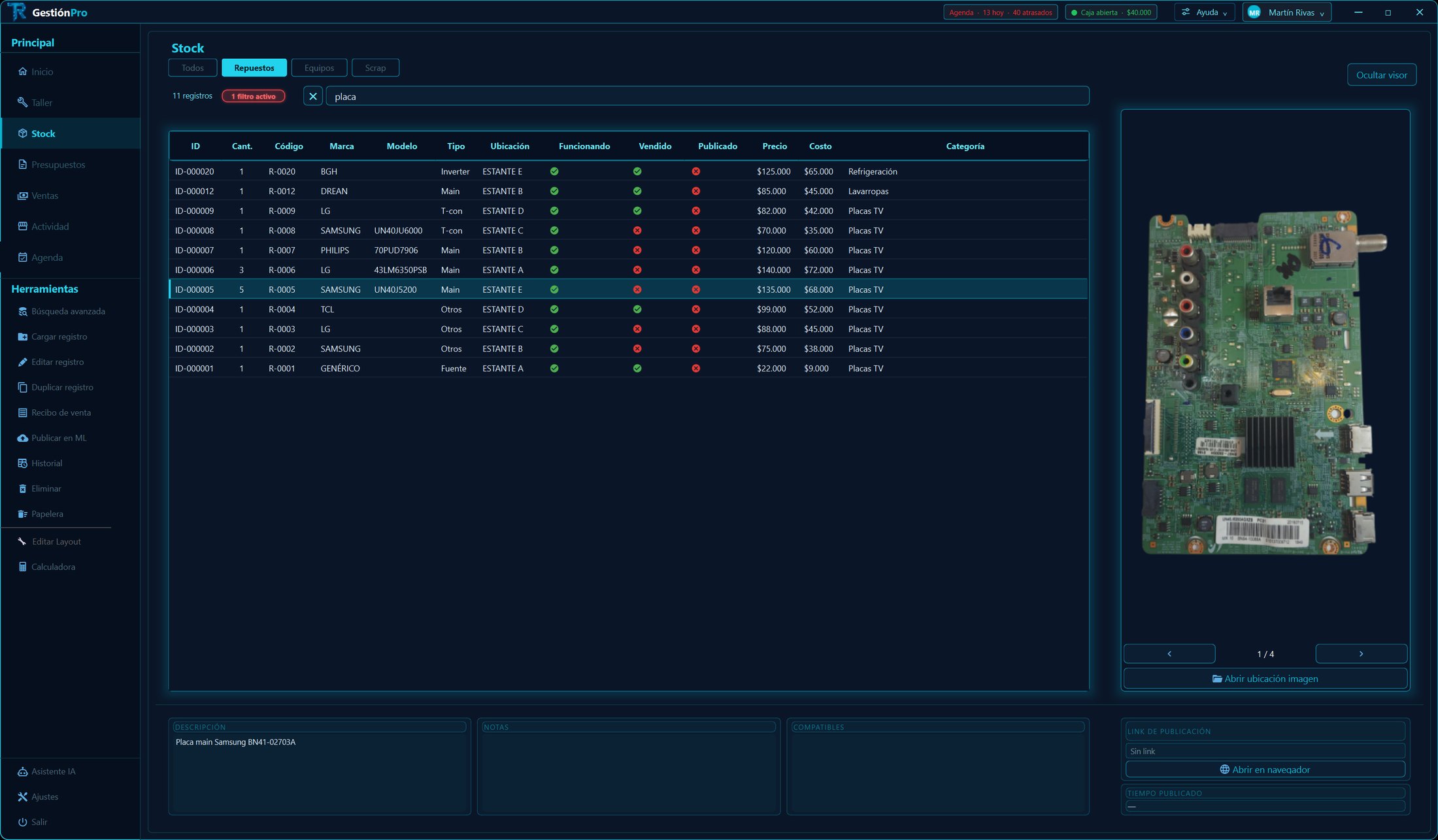This screenshot has width=1438, height=840.
Task: Click Caja abierta $40.000 indicator
Action: pyautogui.click(x=1111, y=12)
